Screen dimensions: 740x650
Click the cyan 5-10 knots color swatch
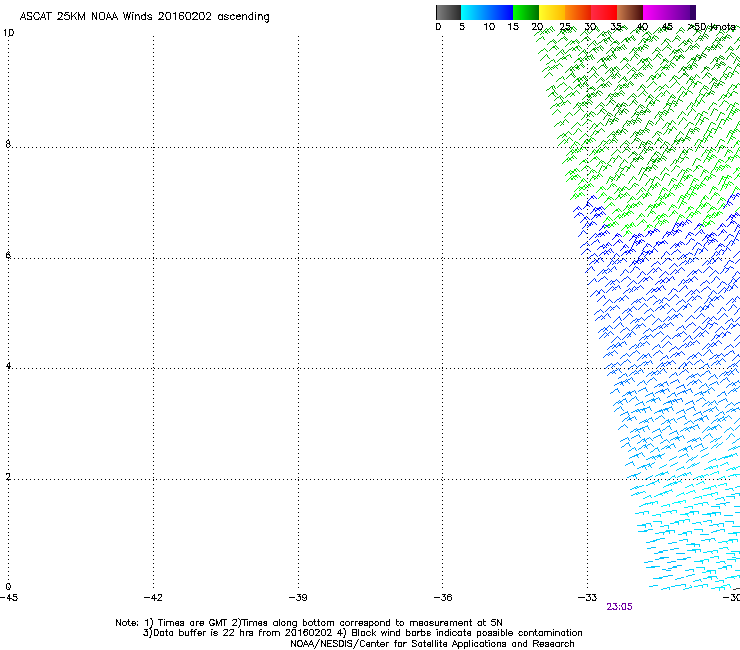474,12
